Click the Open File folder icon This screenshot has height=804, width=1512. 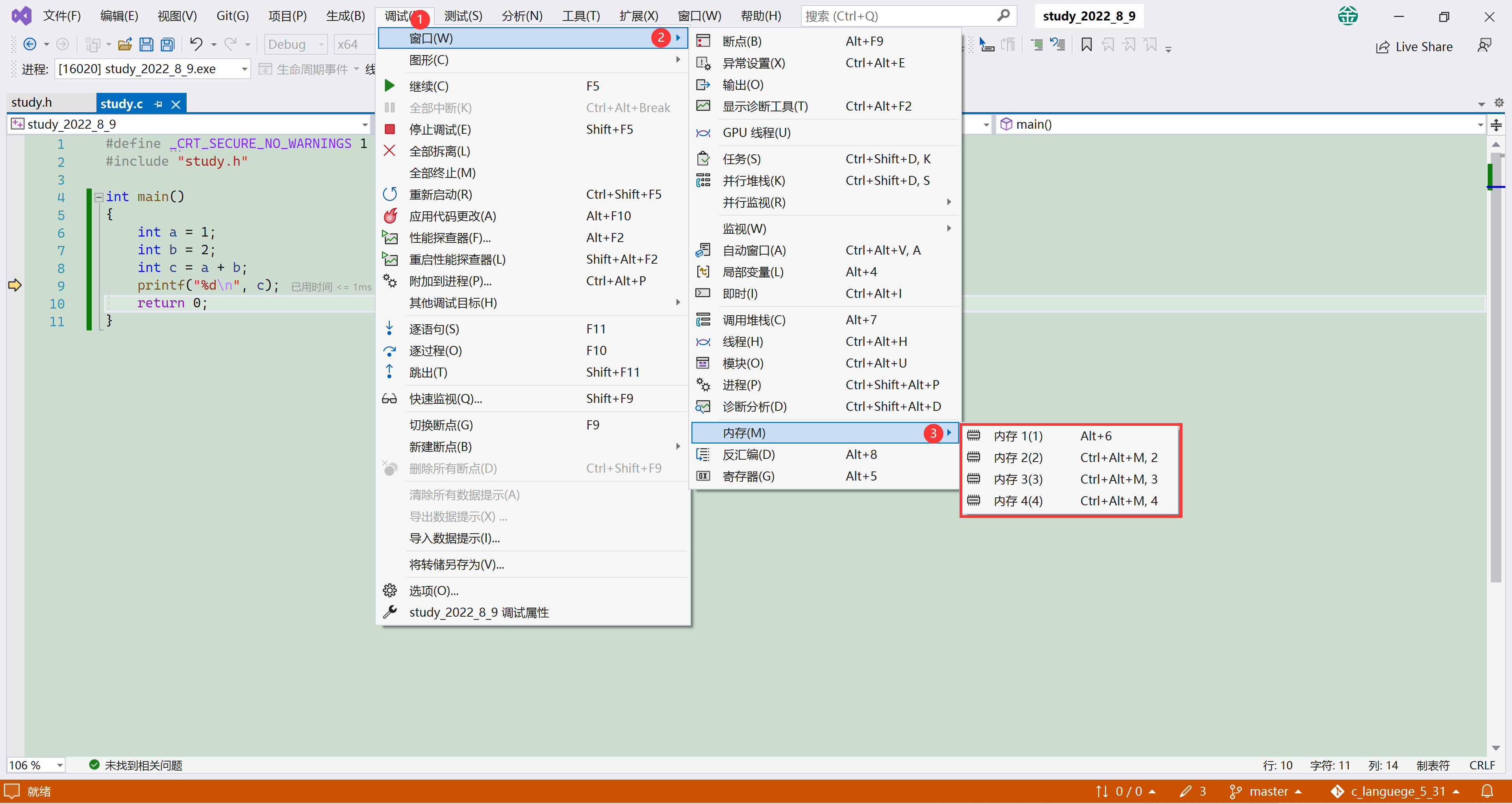click(x=124, y=44)
